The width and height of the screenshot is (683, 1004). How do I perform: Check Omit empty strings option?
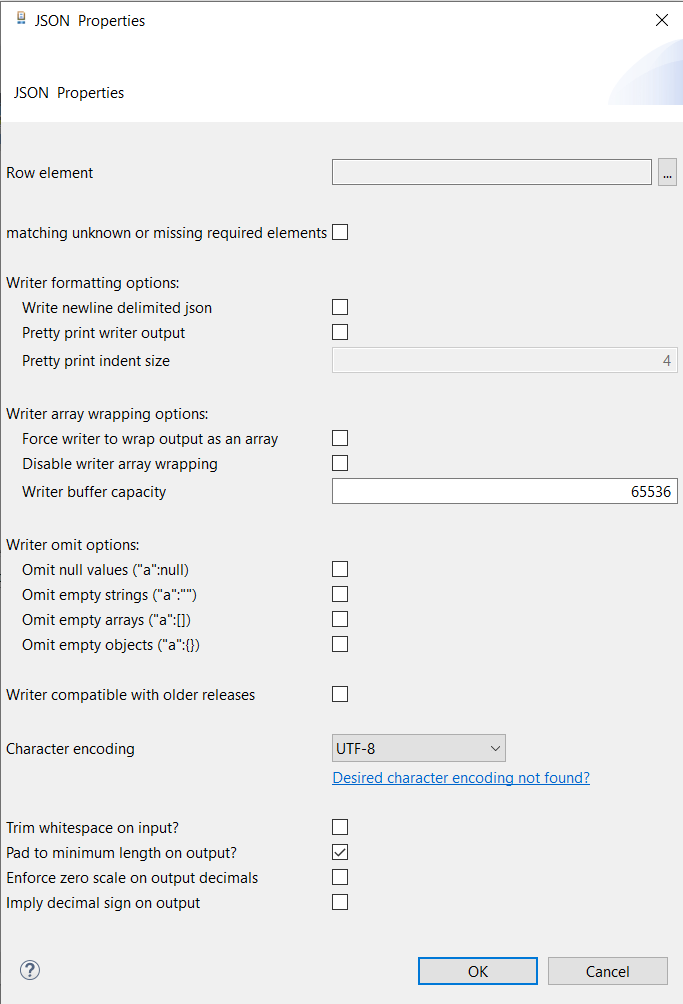point(340,594)
